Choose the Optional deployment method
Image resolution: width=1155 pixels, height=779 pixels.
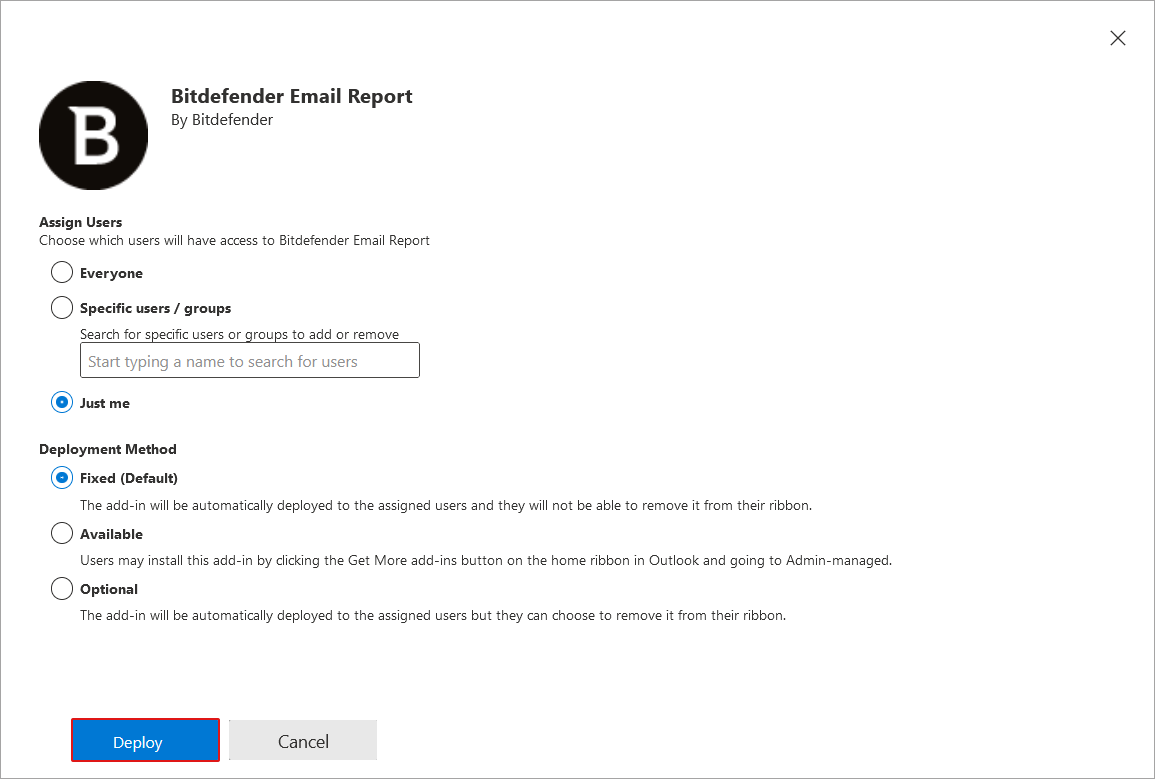62,589
